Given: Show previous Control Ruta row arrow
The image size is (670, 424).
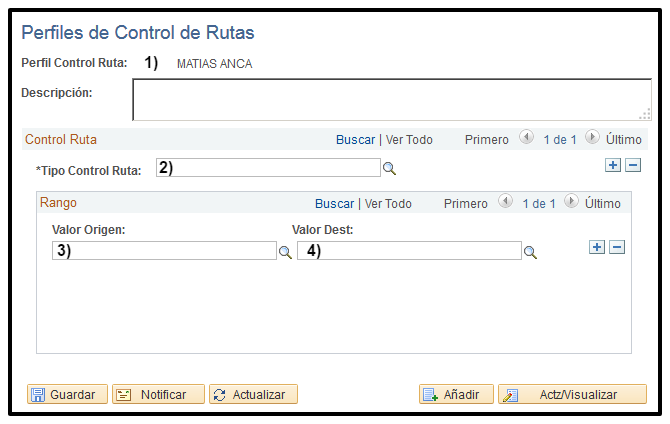Looking at the screenshot, I should coord(526,139).
